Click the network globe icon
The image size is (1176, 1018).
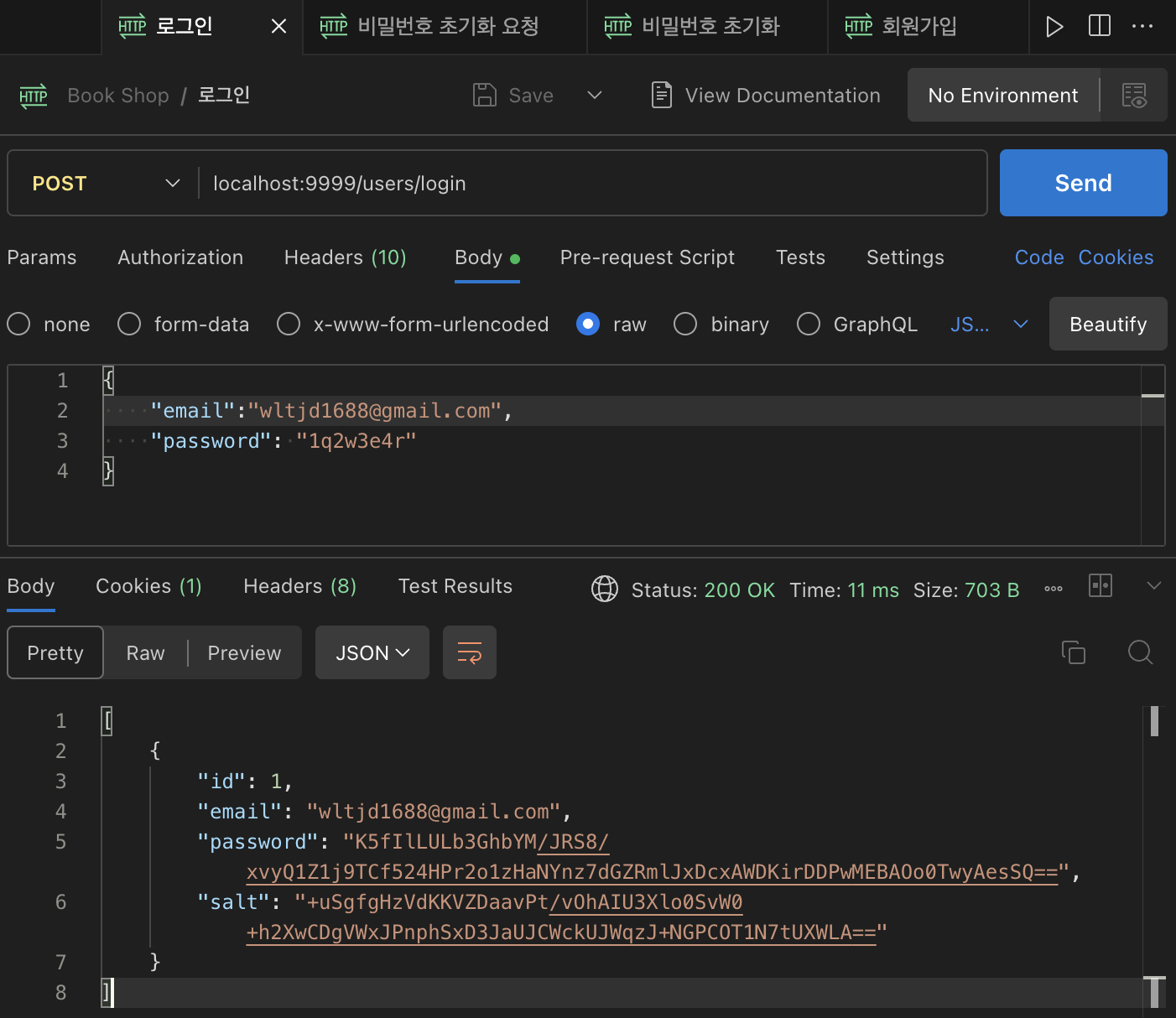click(x=605, y=589)
